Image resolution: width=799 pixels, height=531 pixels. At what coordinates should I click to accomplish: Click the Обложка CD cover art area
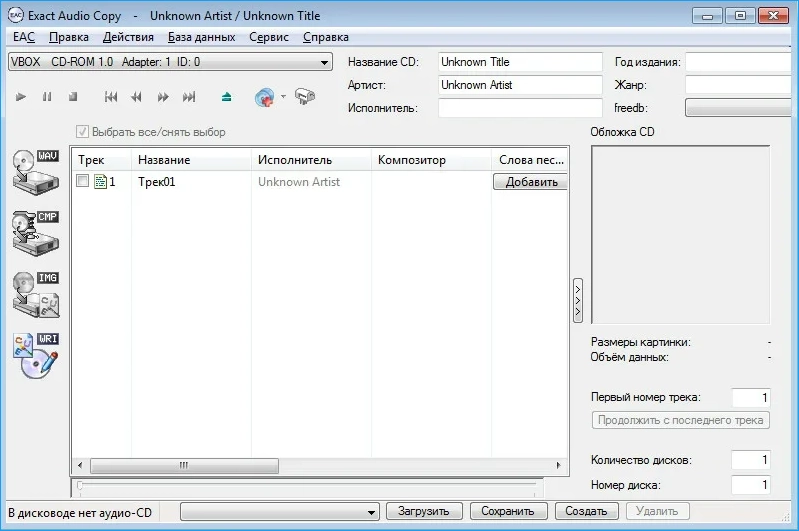pos(680,234)
